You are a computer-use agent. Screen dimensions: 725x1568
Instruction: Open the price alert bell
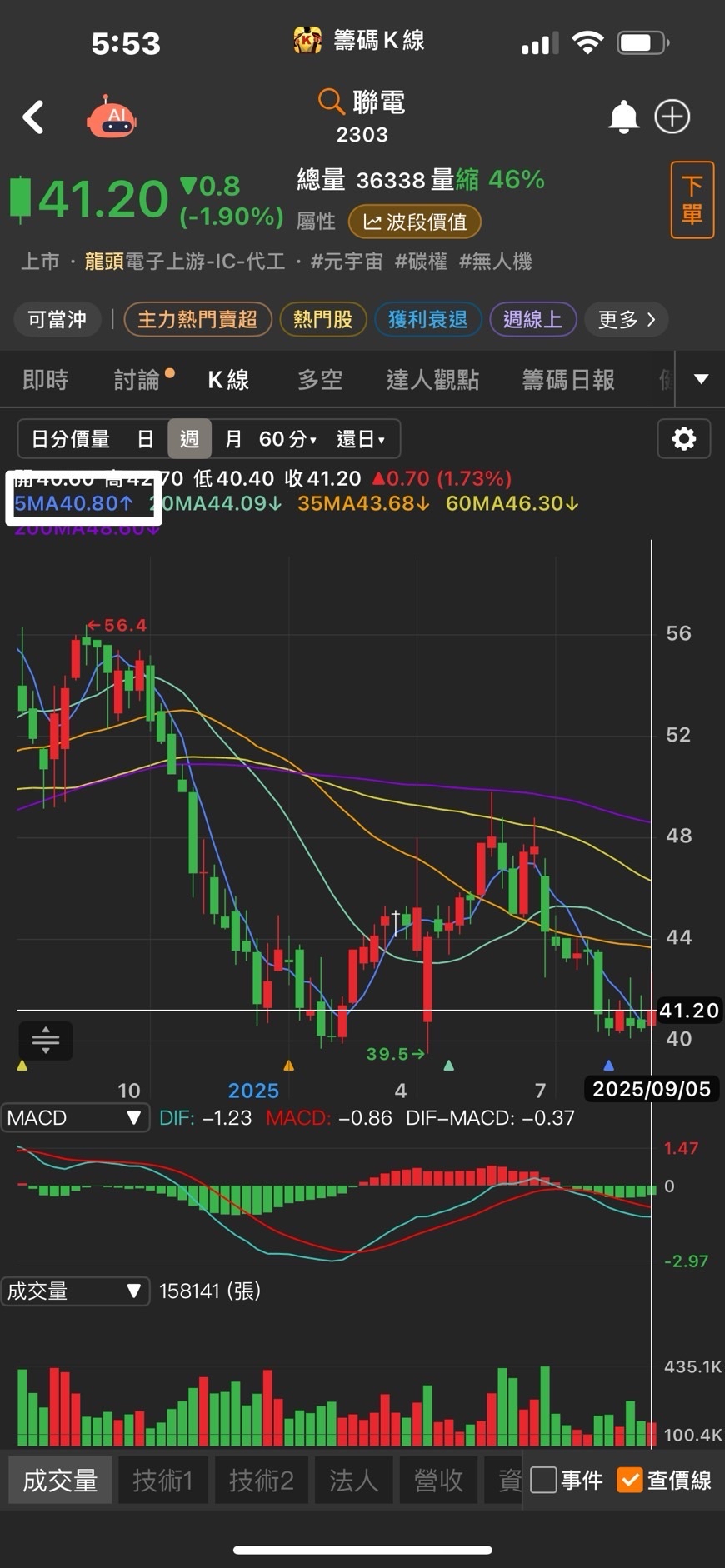pos(623,117)
